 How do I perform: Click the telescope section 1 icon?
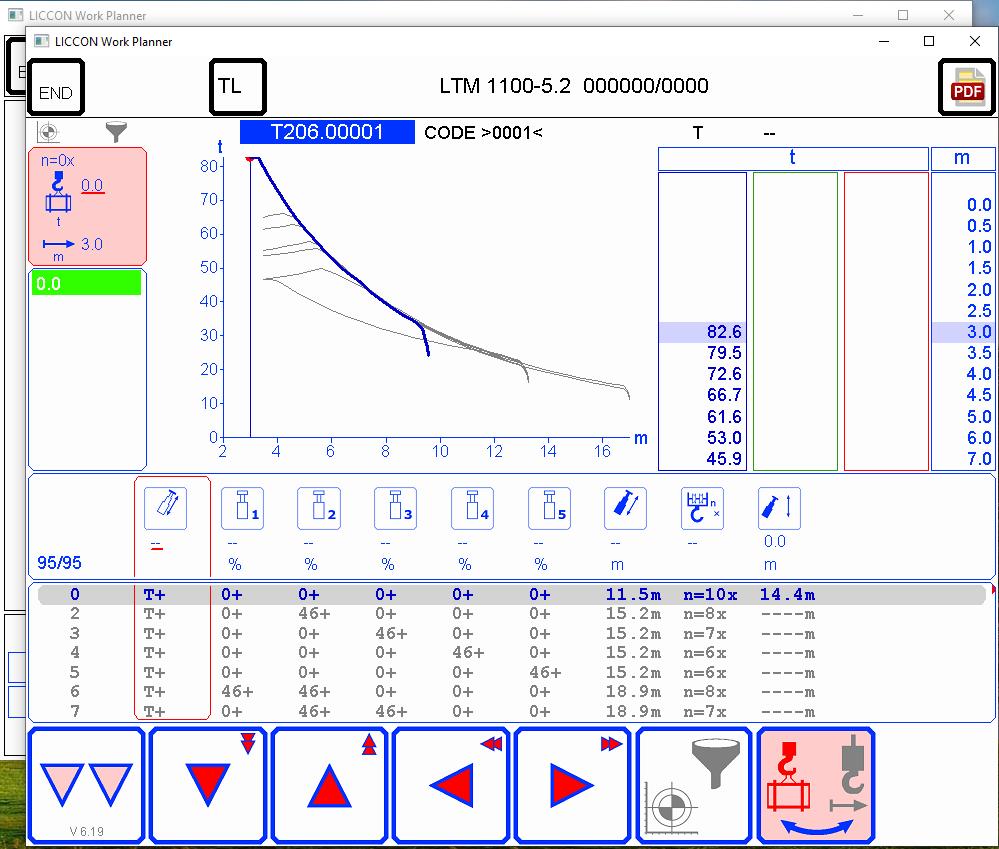pos(242,508)
